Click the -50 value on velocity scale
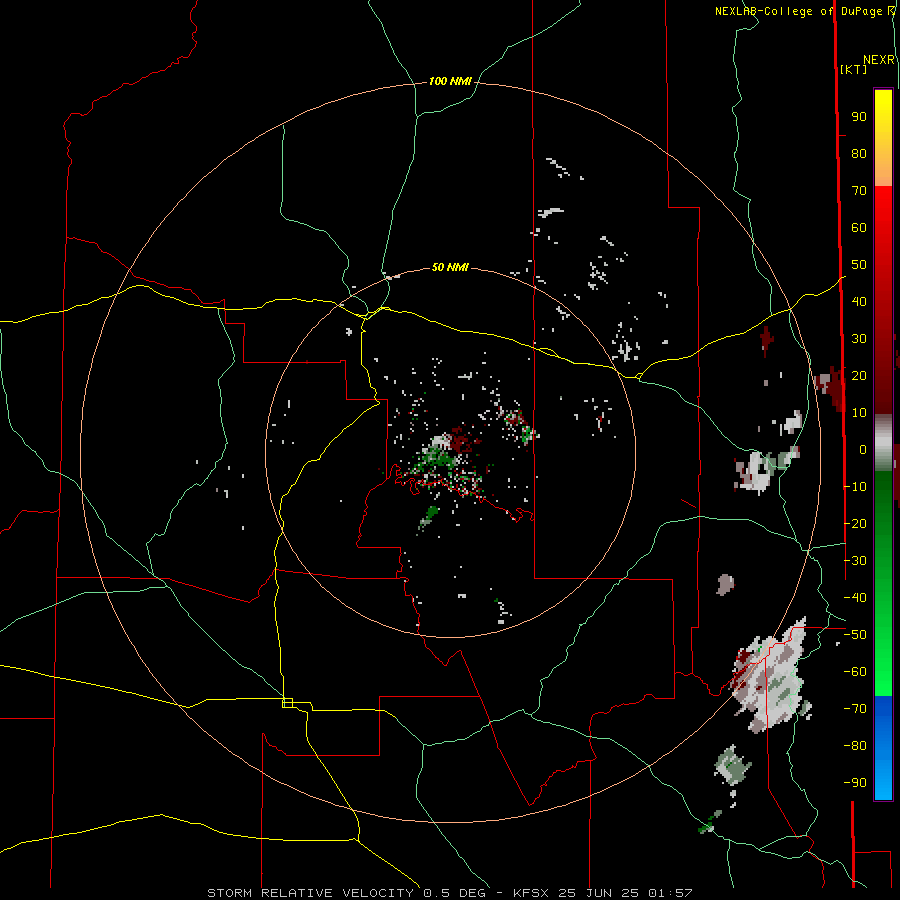 [x=855, y=635]
